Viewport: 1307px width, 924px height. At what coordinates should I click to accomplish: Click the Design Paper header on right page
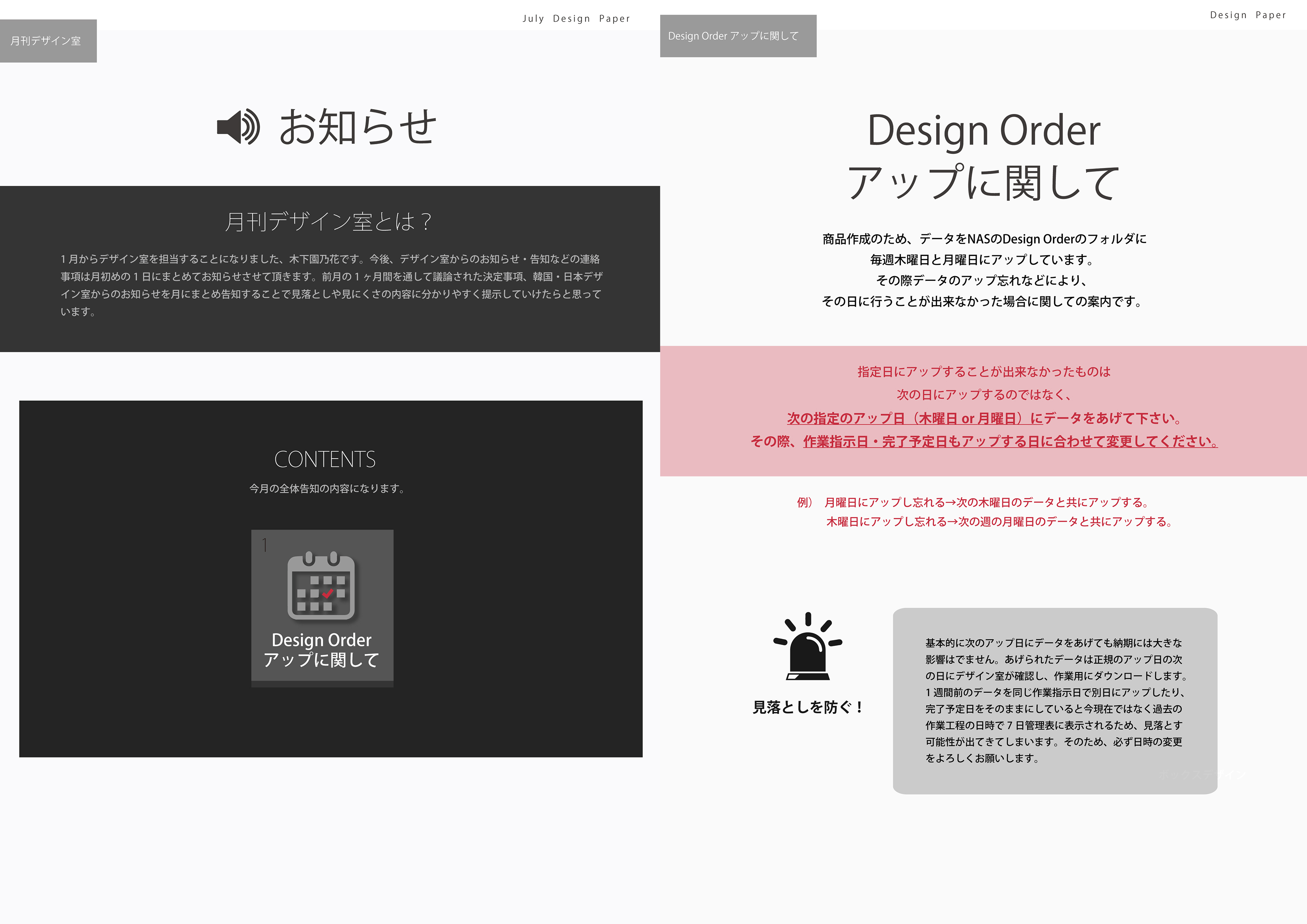tap(1248, 15)
